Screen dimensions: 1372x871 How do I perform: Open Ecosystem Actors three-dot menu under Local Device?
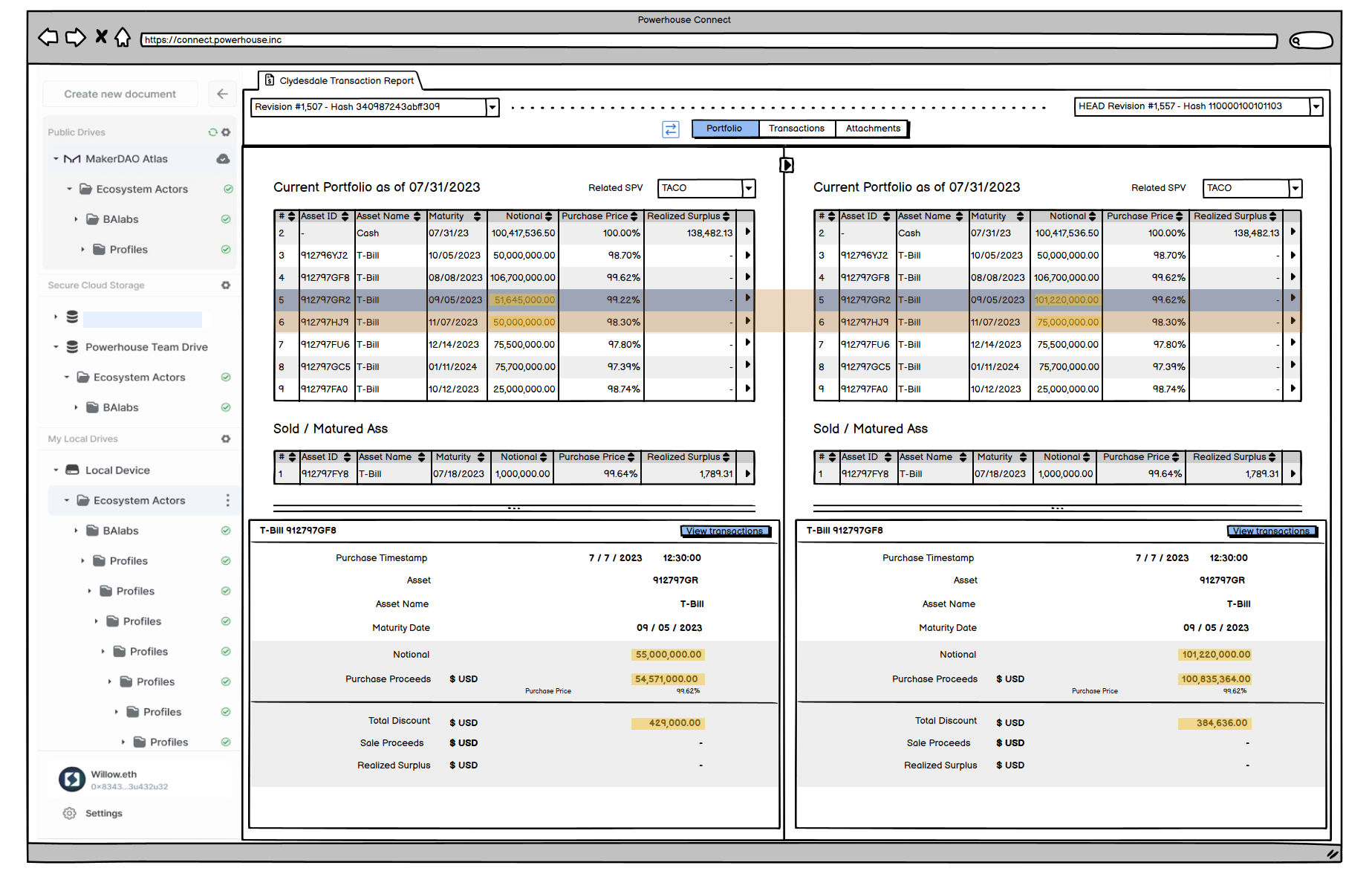tap(227, 501)
